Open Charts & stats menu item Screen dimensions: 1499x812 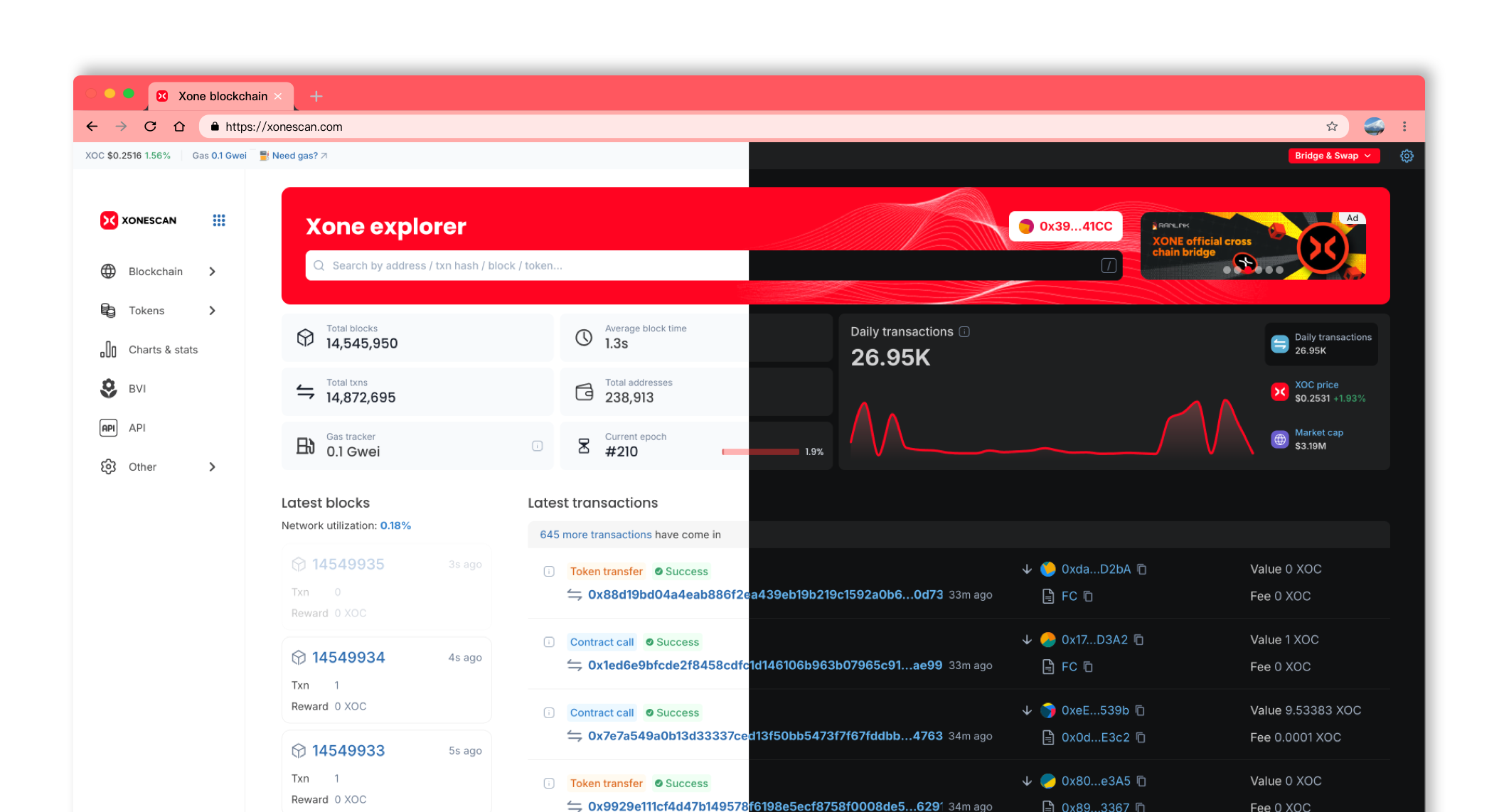(163, 350)
